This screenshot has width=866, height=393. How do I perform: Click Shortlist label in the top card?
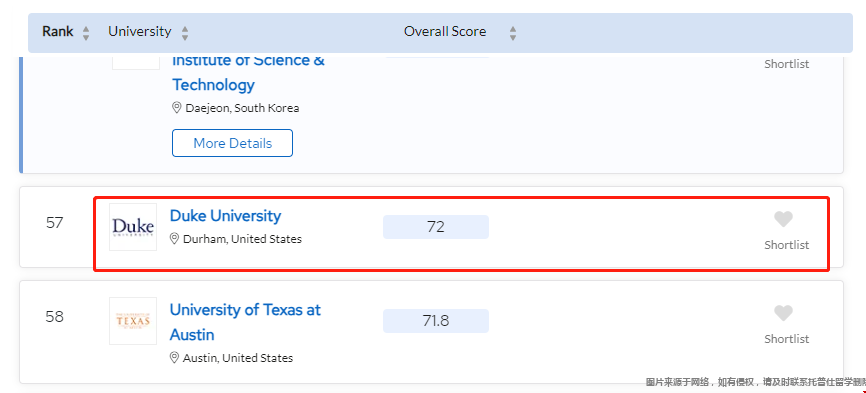point(786,64)
